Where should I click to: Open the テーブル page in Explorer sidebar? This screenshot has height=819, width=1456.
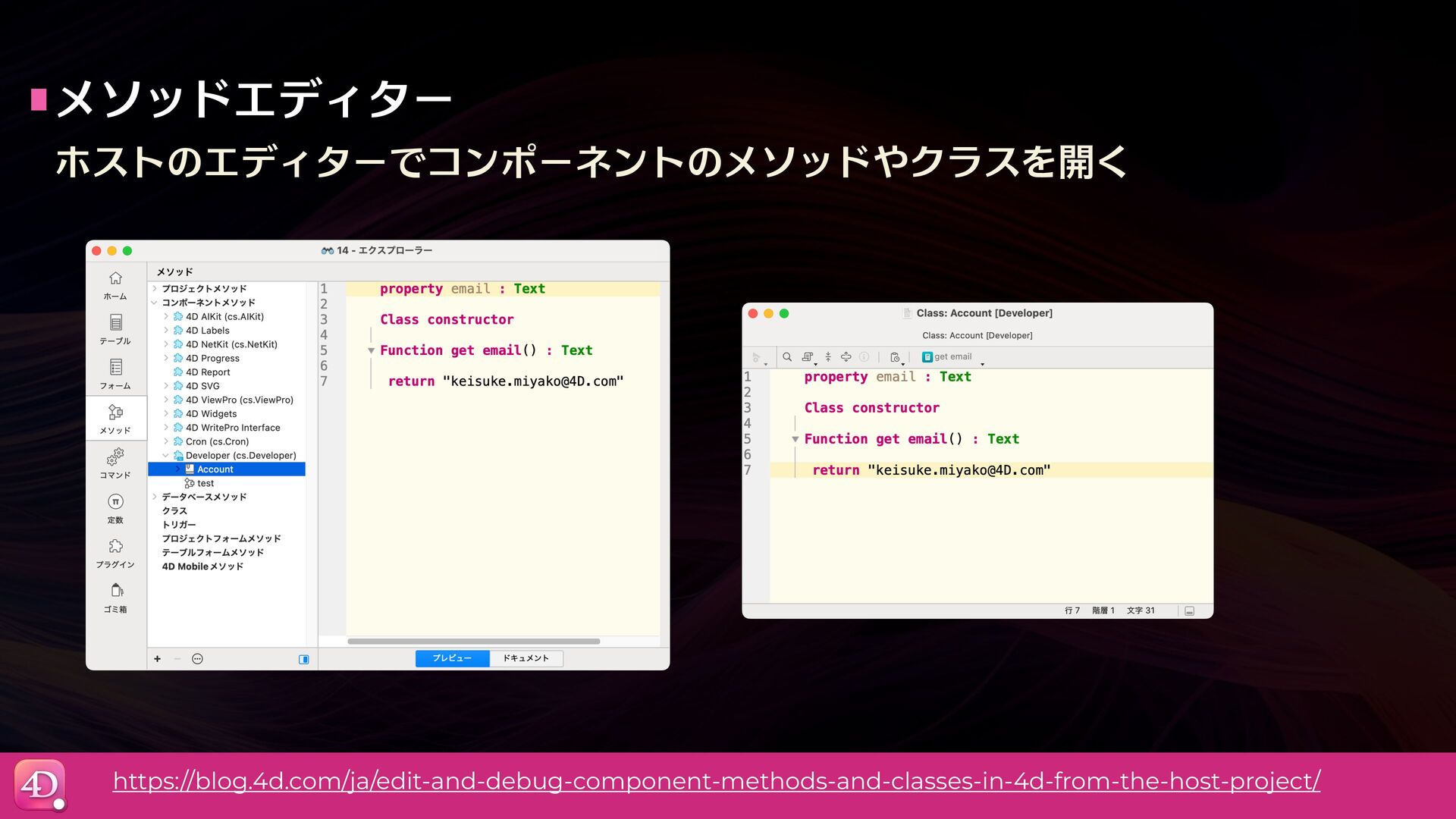tap(115, 330)
